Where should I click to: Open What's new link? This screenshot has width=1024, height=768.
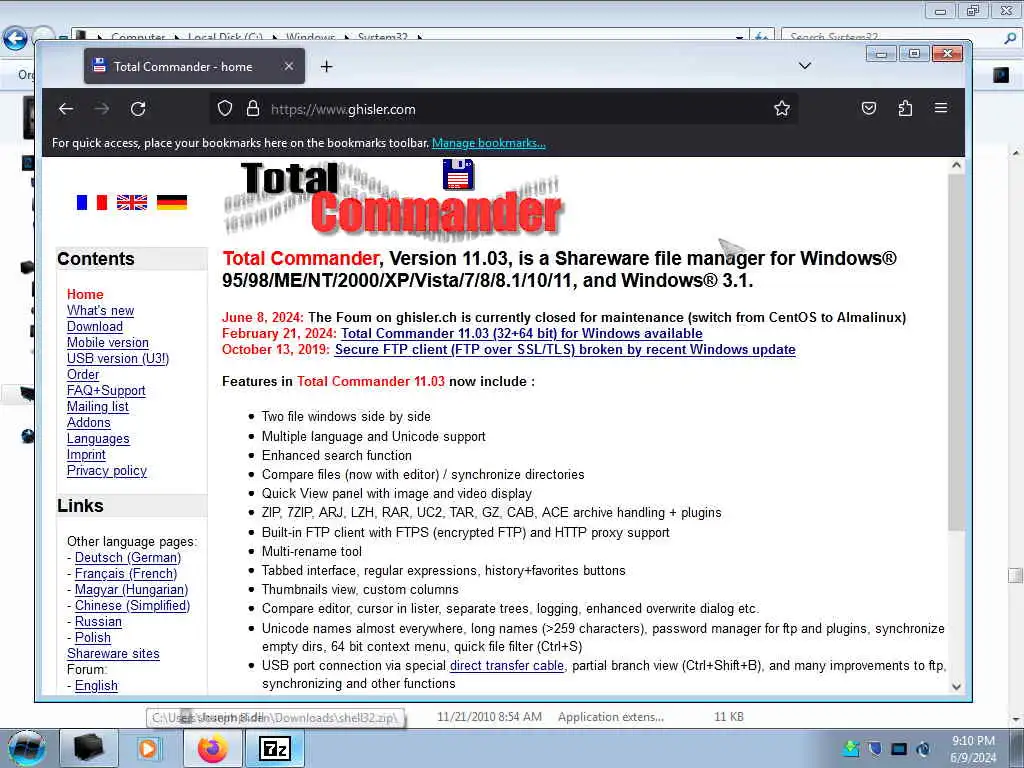tap(101, 311)
